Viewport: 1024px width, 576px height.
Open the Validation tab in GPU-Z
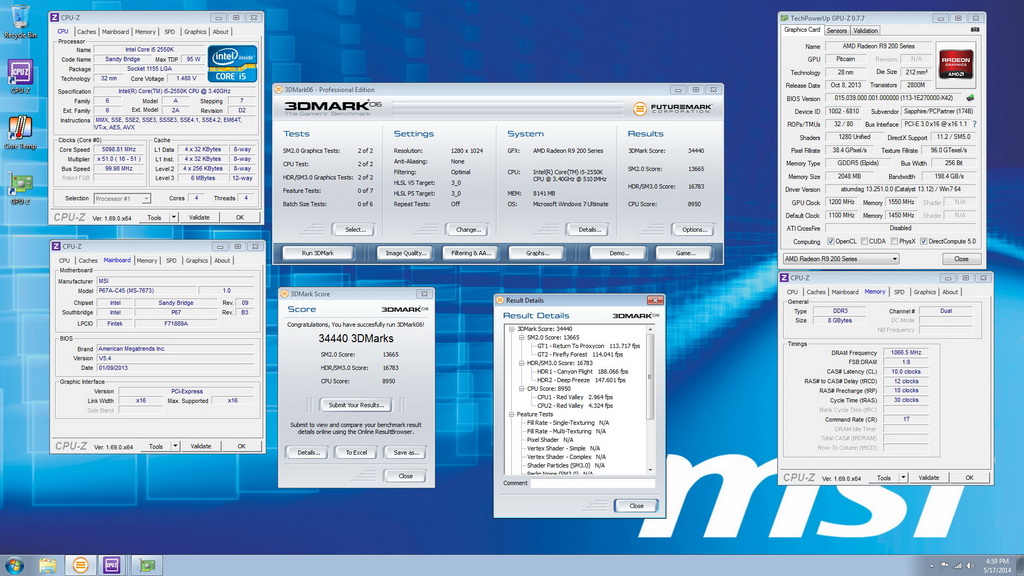(x=865, y=31)
